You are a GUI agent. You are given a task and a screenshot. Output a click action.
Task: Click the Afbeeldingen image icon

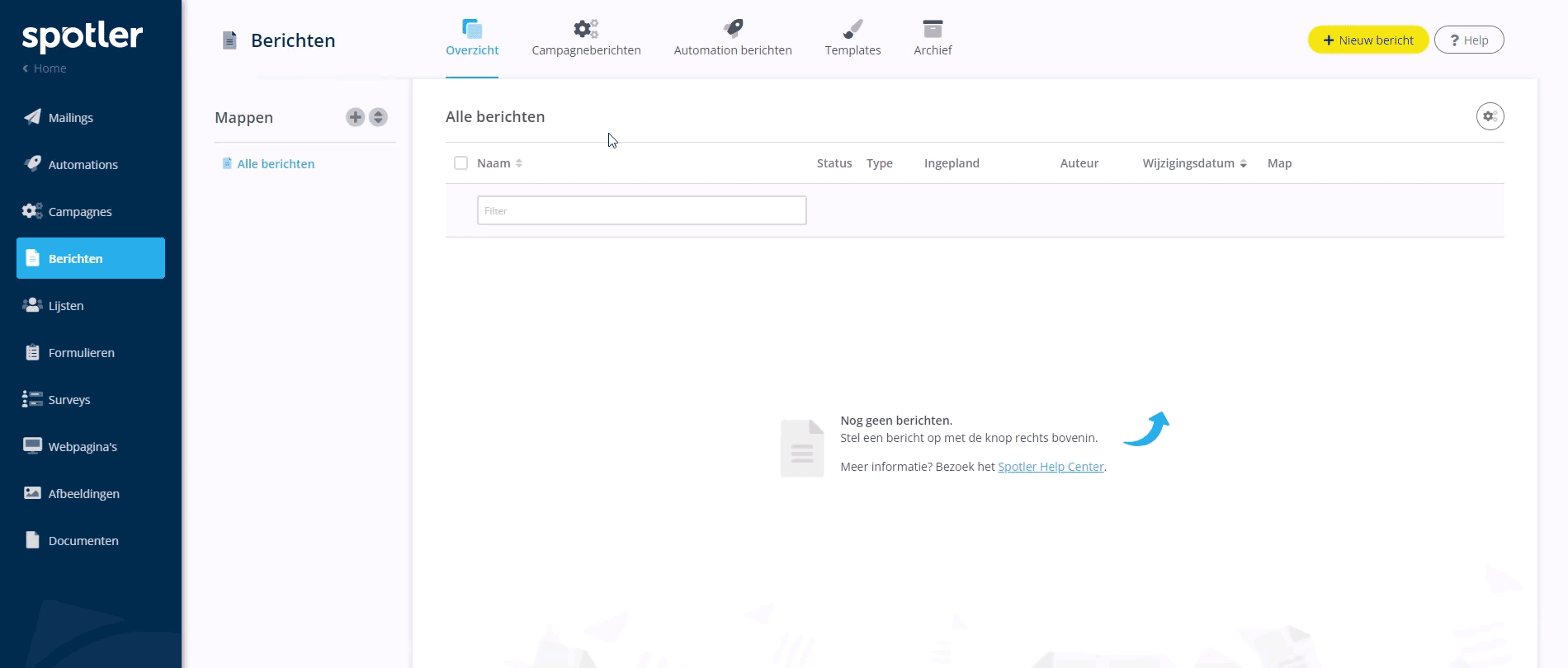pos(32,493)
